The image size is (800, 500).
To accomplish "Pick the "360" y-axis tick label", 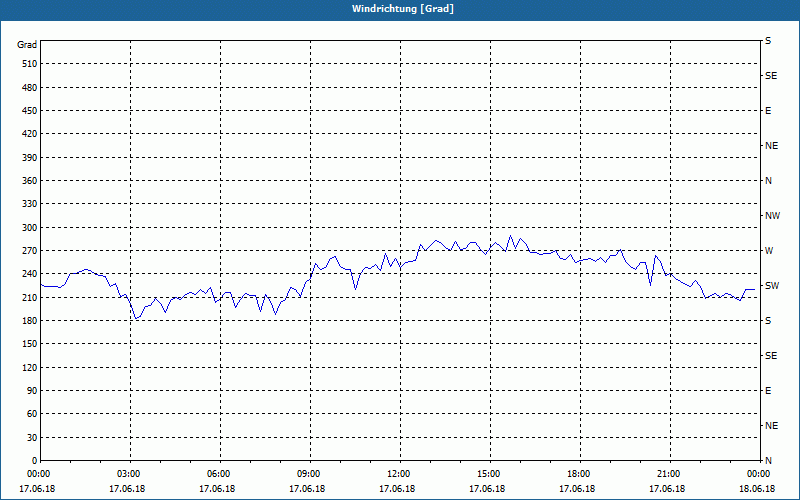I will (29, 181).
